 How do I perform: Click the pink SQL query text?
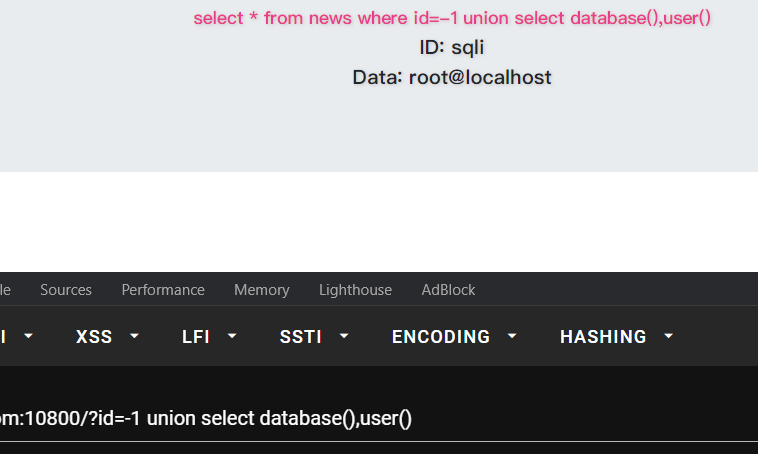(452, 18)
